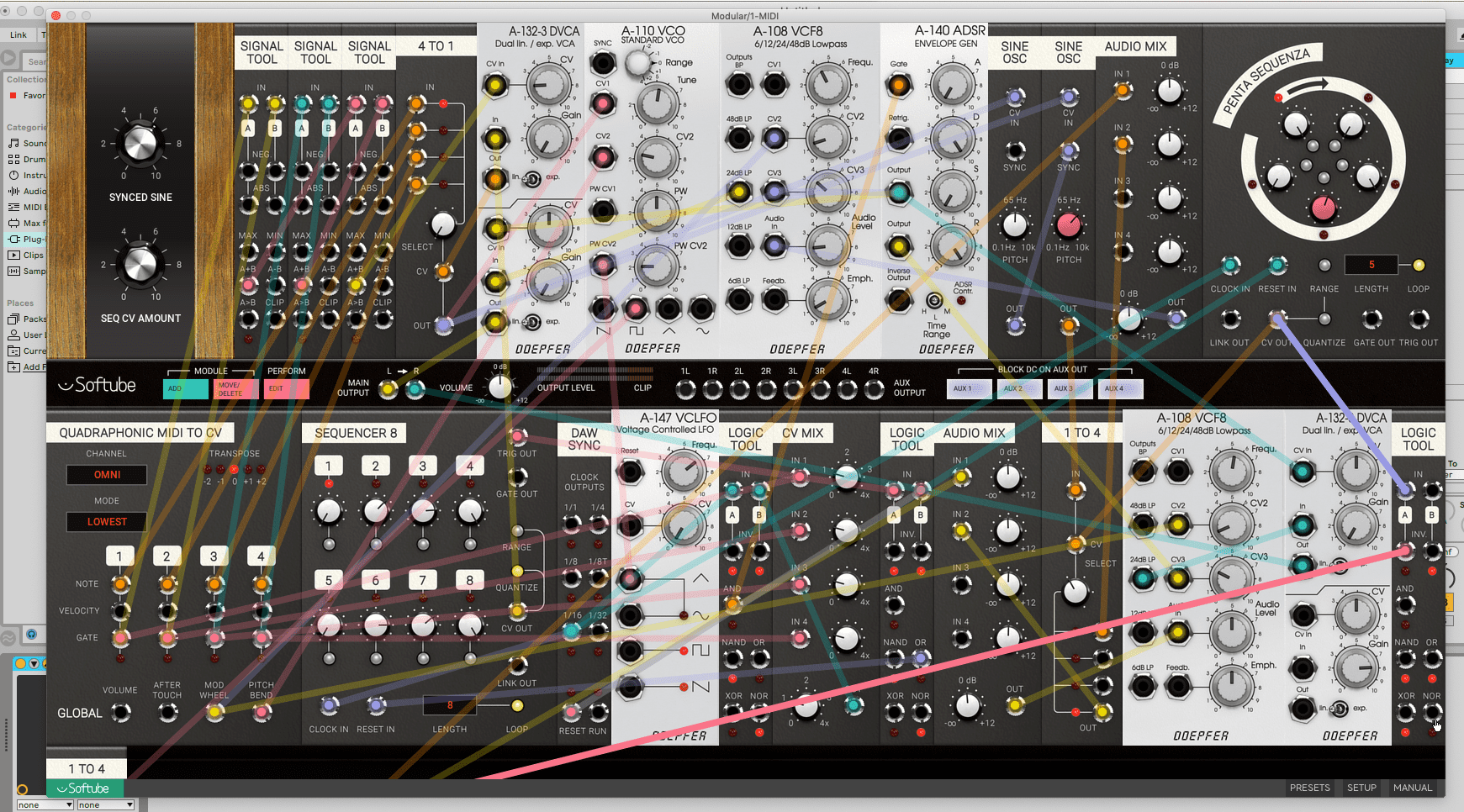
Task: Open User Library under Places
Action: point(27,335)
